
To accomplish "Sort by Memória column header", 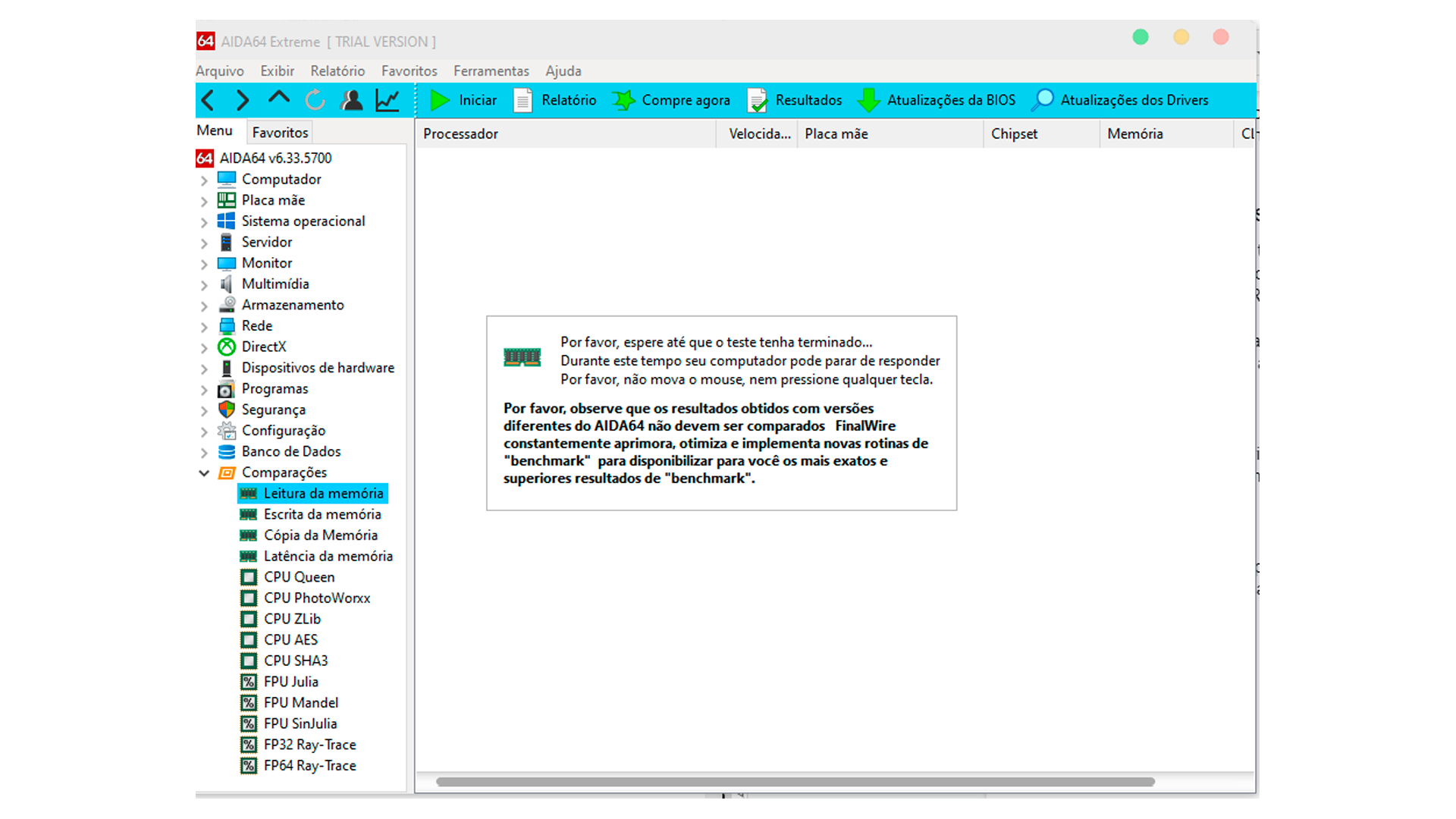I will click(1166, 133).
